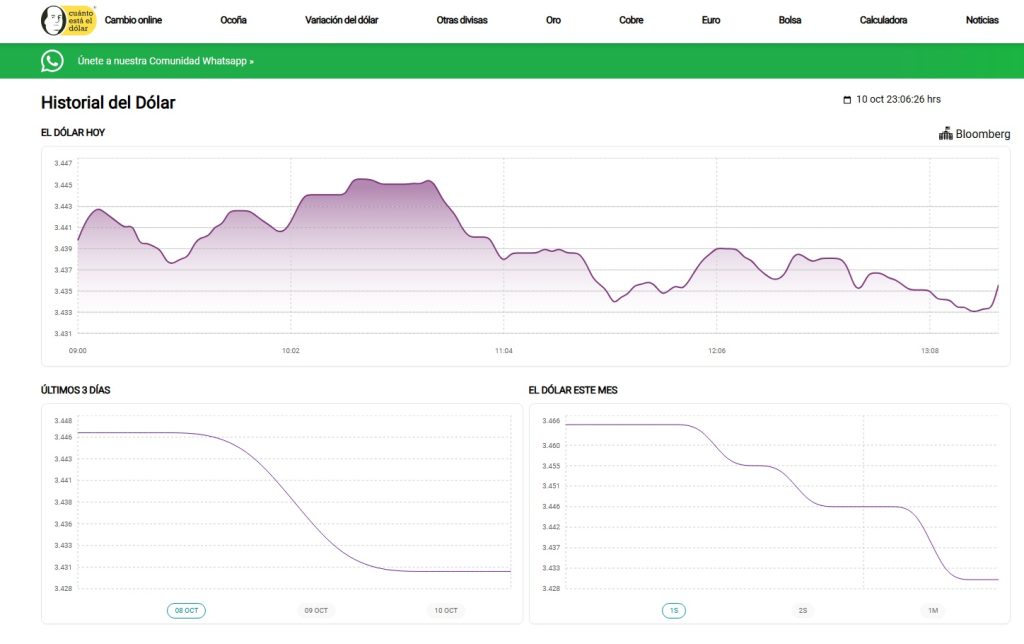This screenshot has width=1024, height=644.
Task: Click the Cuánto está el dólar logo
Action: 68,20
